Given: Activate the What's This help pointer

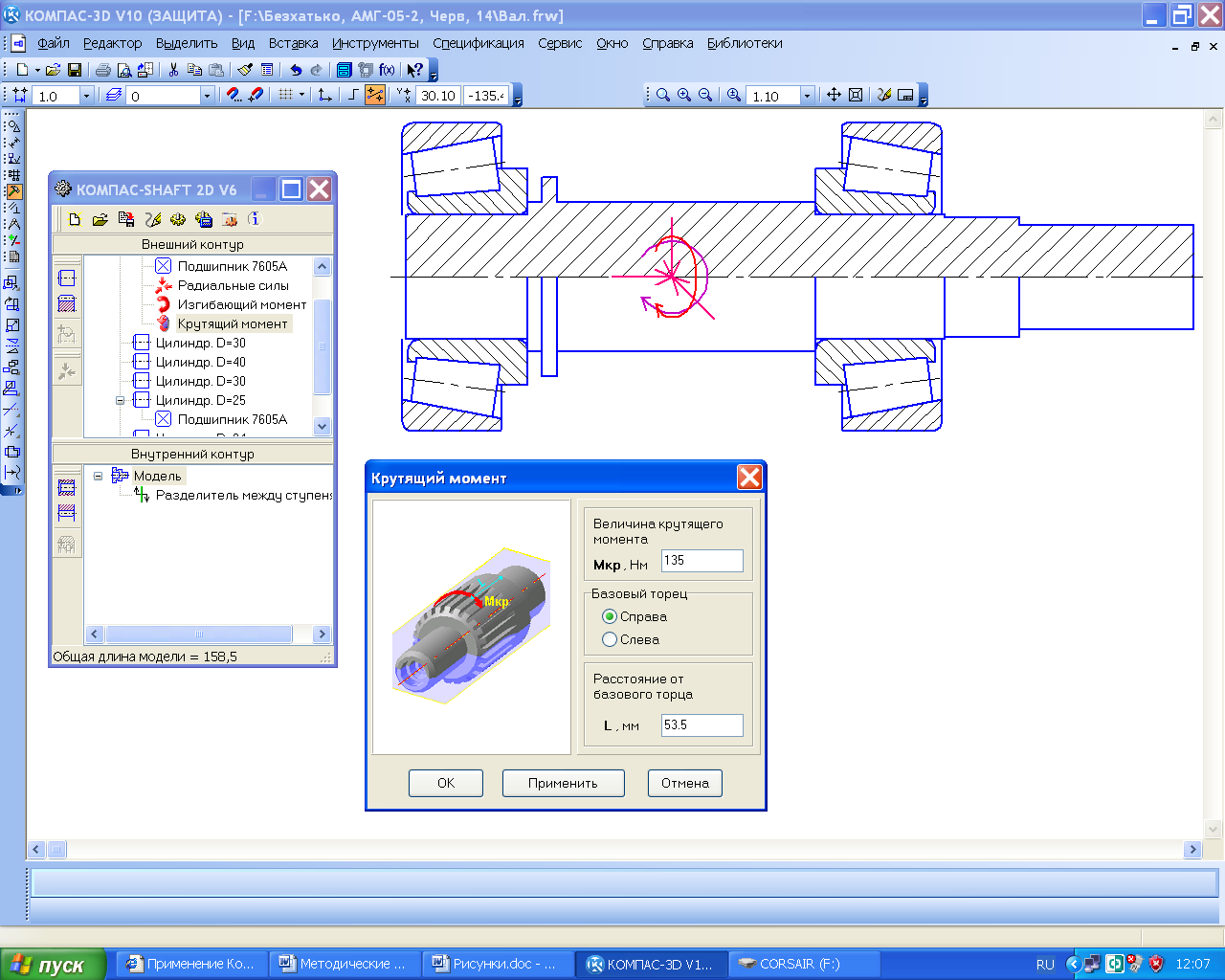Looking at the screenshot, I should click(x=414, y=70).
